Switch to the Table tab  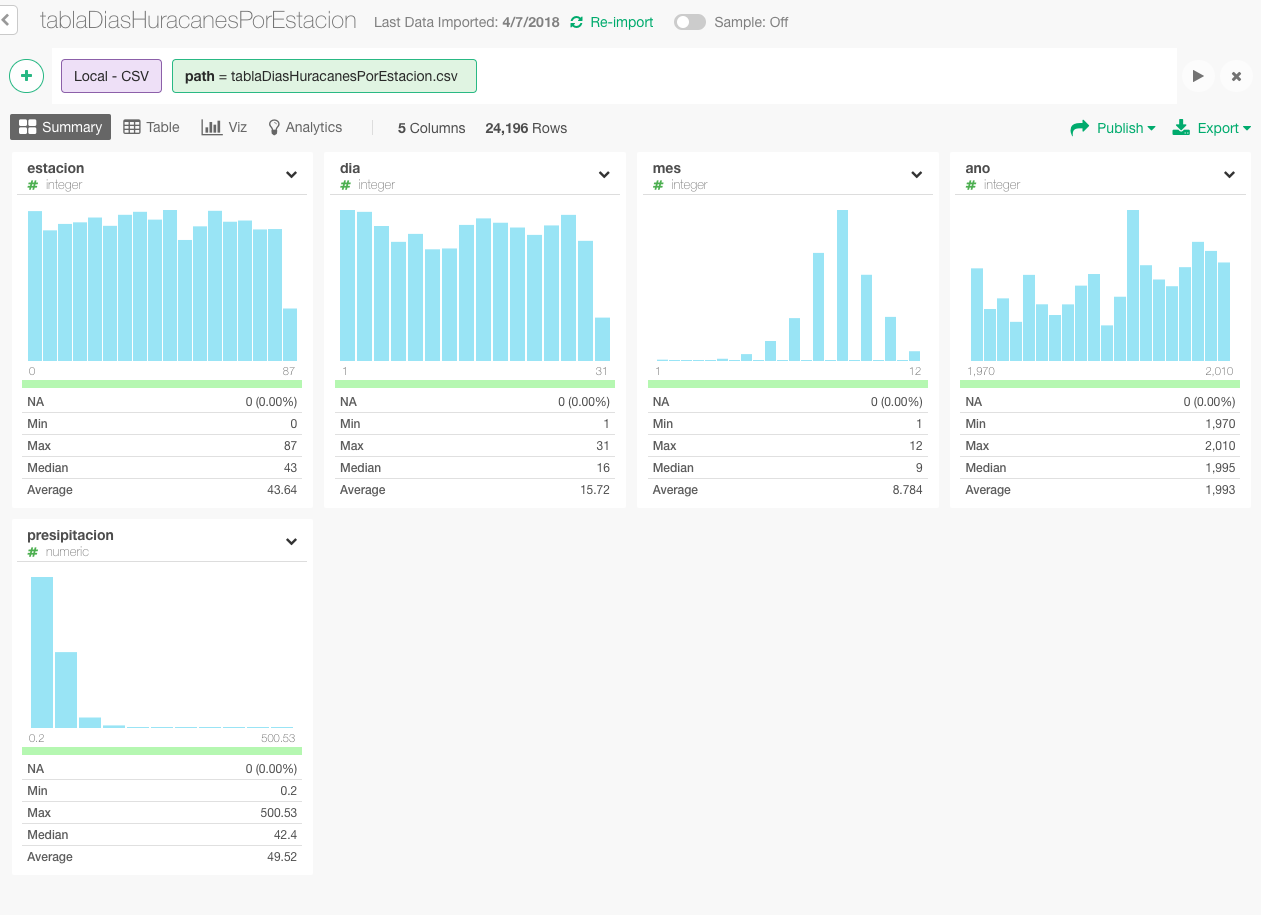pos(151,127)
